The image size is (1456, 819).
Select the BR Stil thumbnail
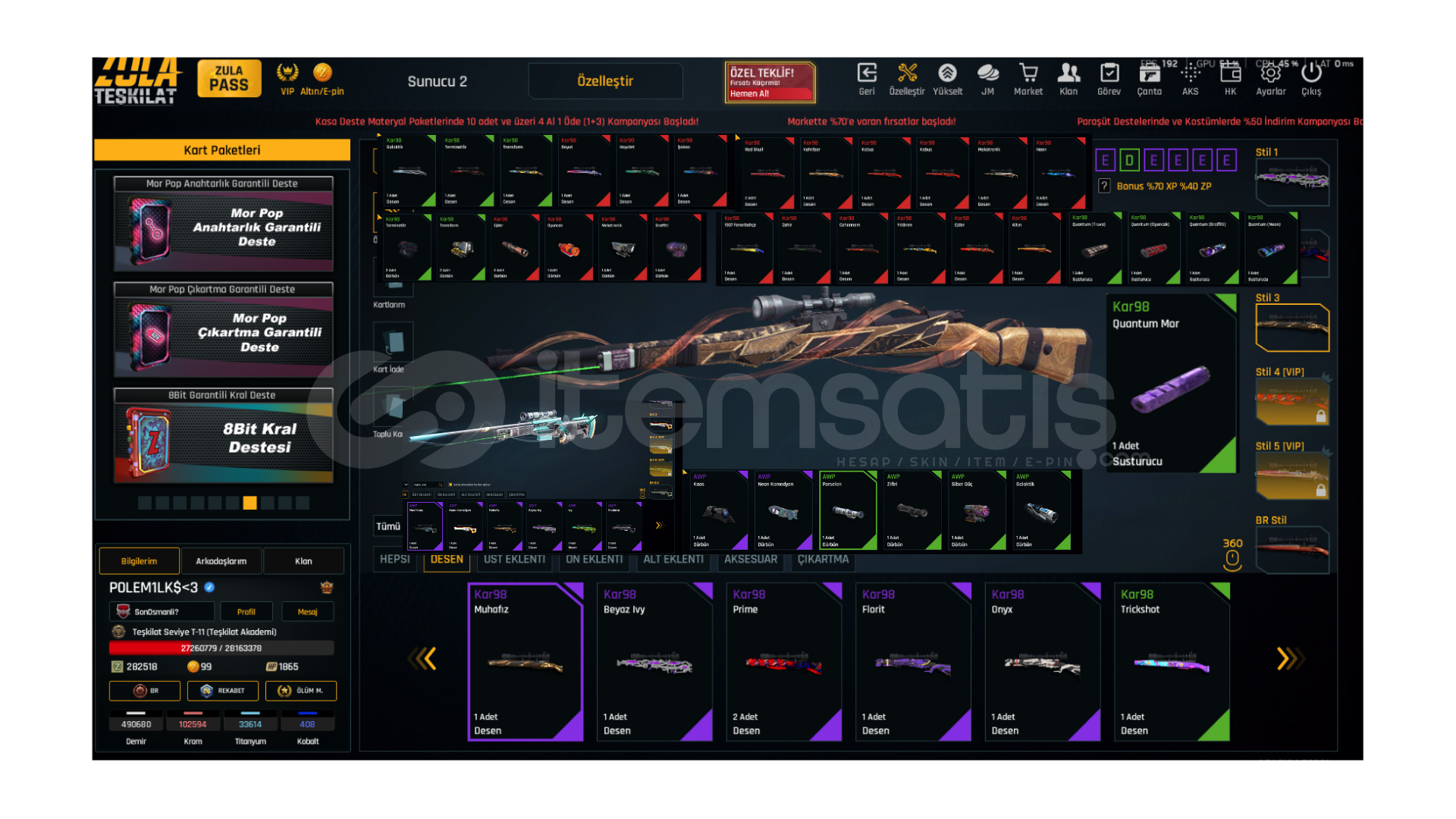[x=1292, y=549]
